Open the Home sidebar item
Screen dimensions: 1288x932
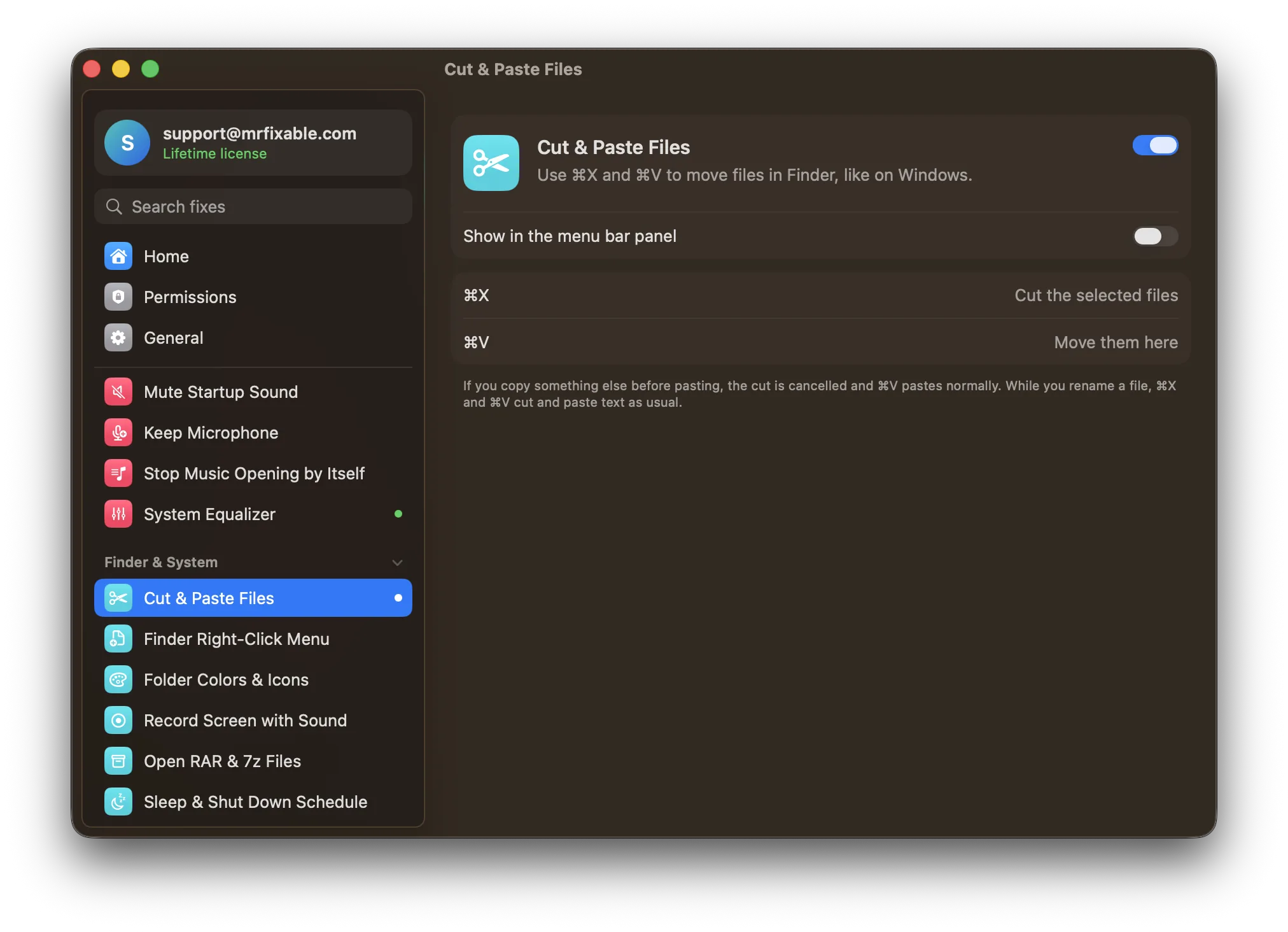coord(253,257)
